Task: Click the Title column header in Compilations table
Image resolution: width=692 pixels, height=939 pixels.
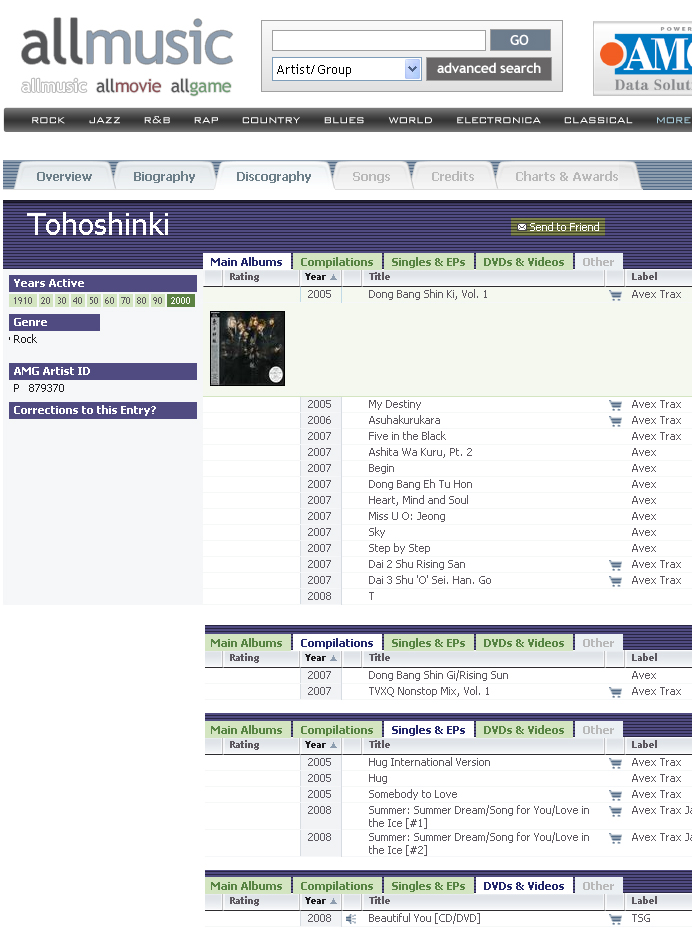Action: (x=380, y=658)
